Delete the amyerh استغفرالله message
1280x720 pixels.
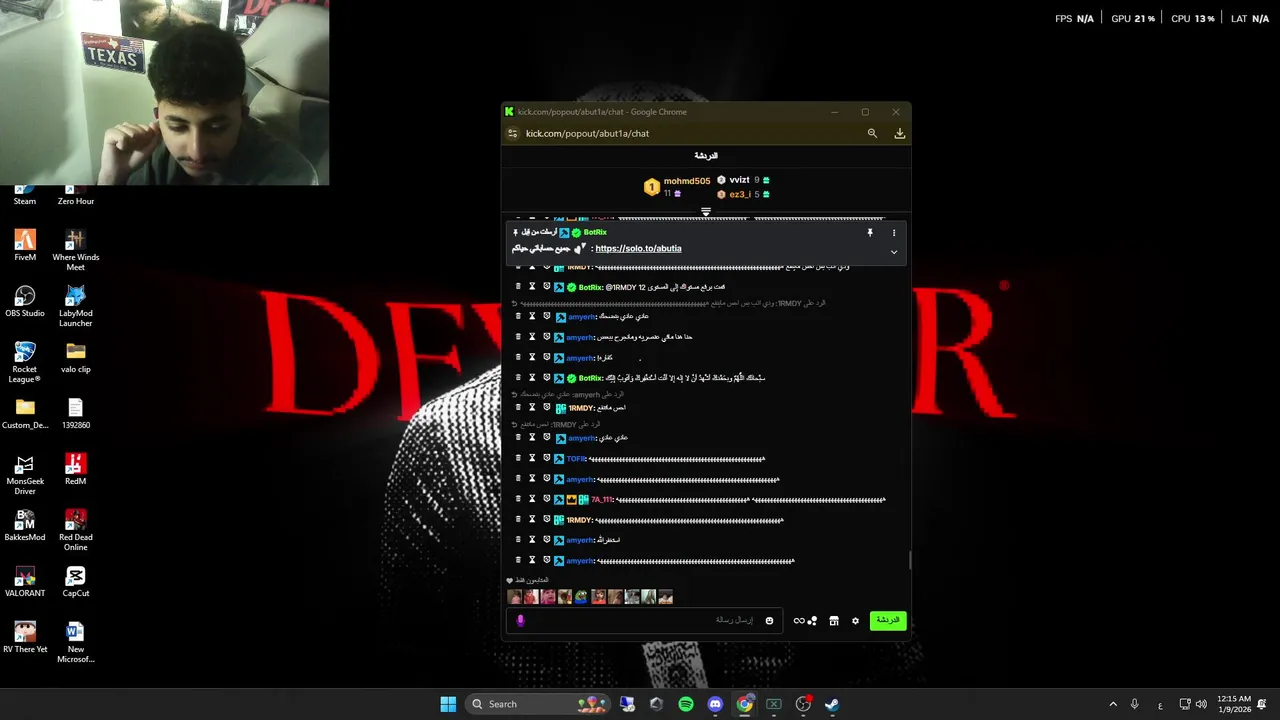518,540
